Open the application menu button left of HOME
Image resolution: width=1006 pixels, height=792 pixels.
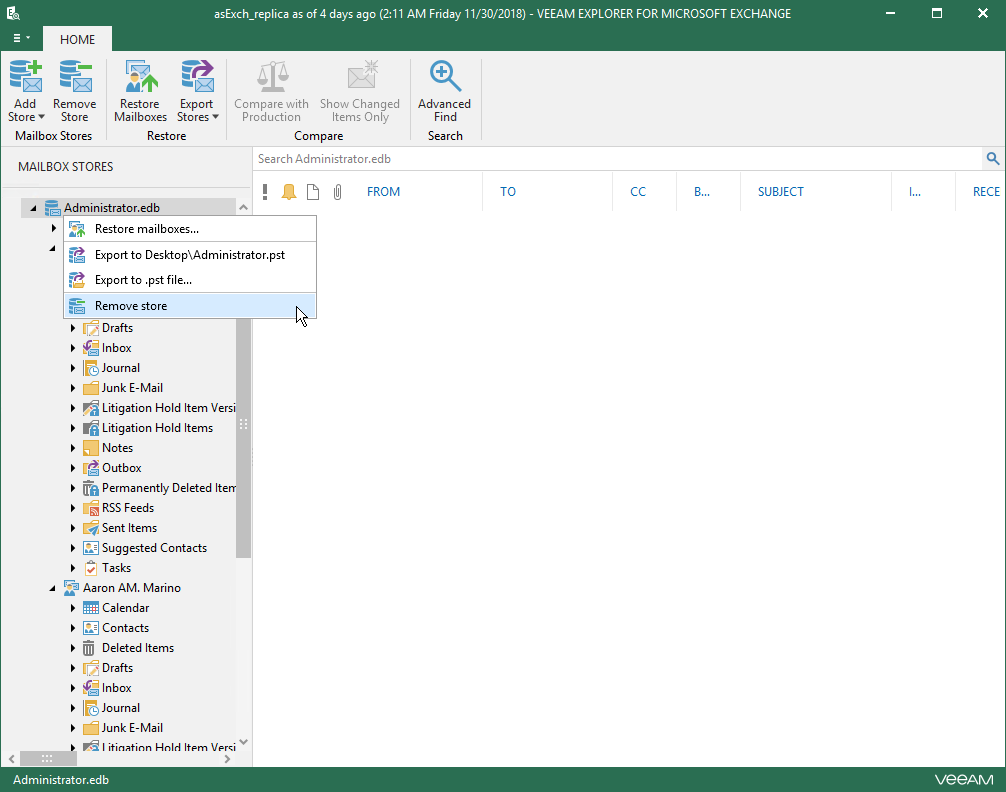(21, 39)
